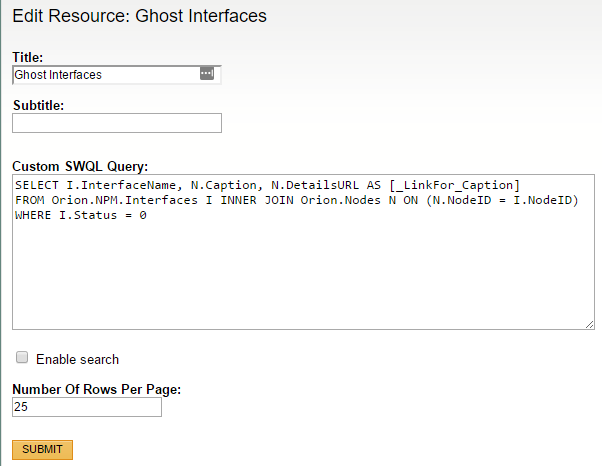Click the 'Edit Resource: Ghost Interfaces' heading
The height and width of the screenshot is (466, 602).
(x=139, y=17)
